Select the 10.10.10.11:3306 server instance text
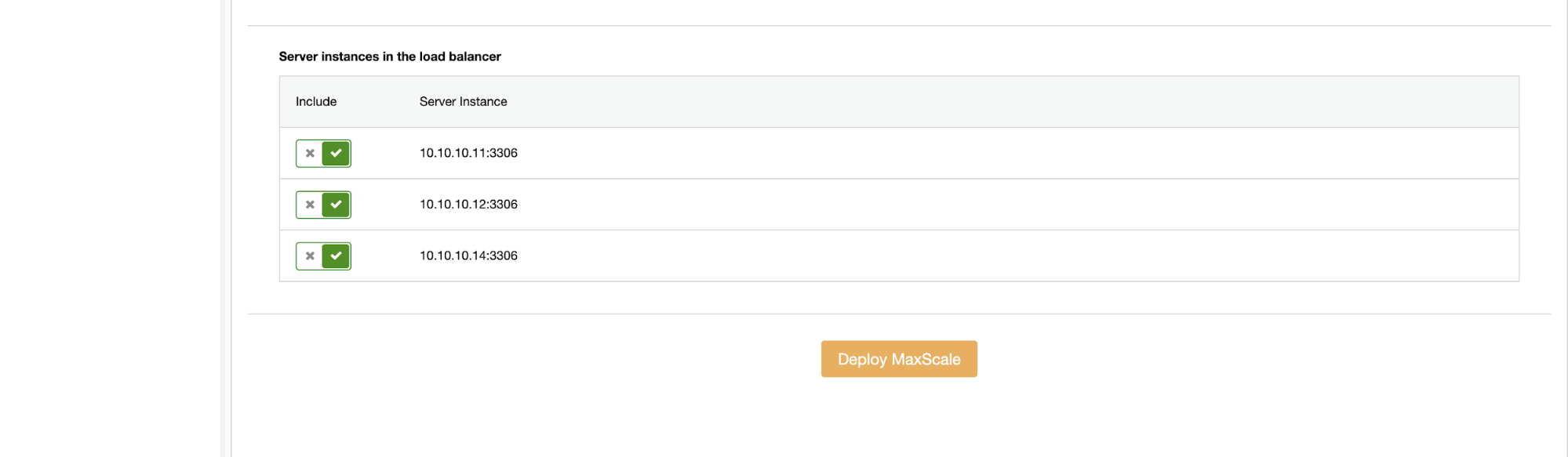The height and width of the screenshot is (457, 1568). point(468,153)
